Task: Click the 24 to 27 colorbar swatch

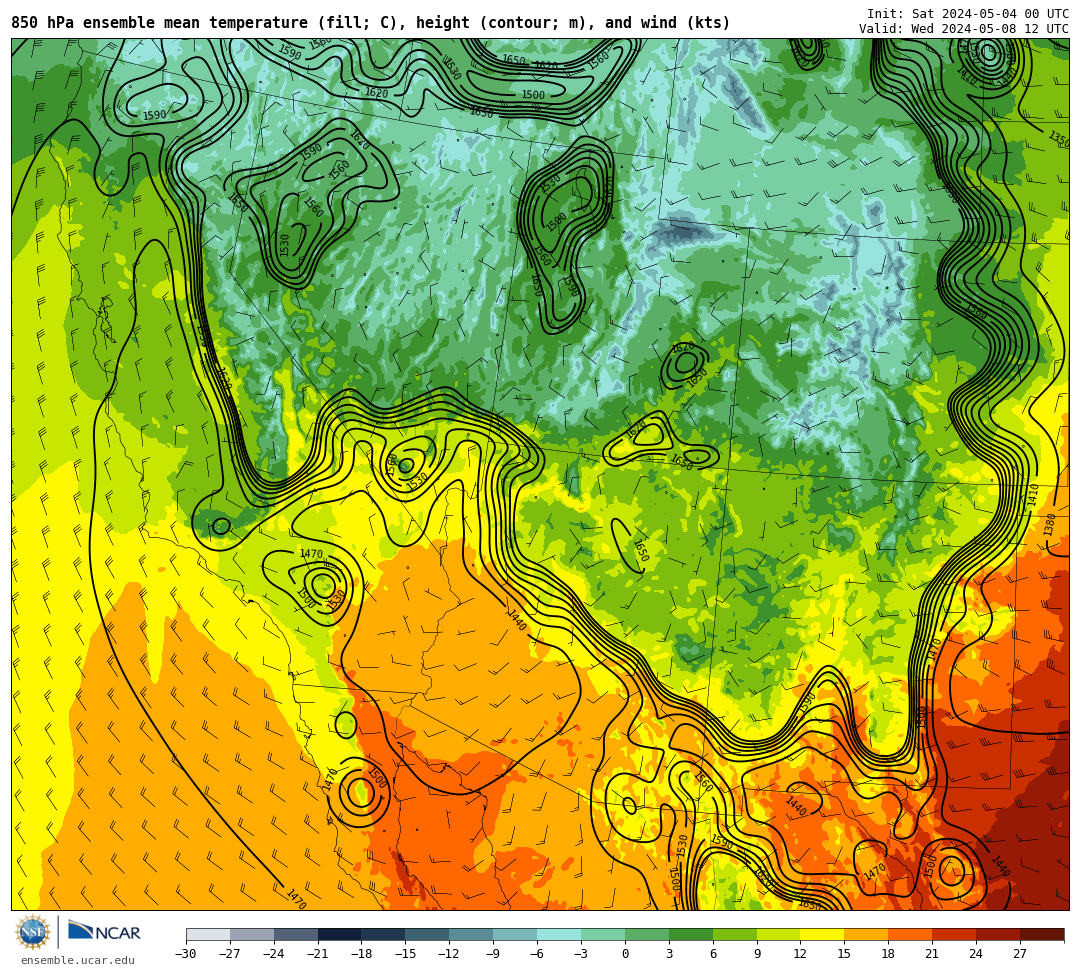Action: (x=999, y=934)
